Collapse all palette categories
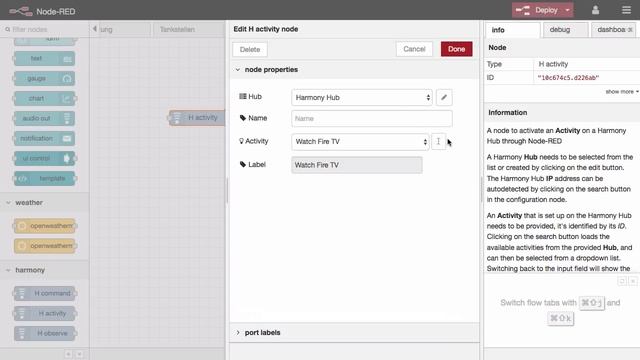 coord(69,354)
